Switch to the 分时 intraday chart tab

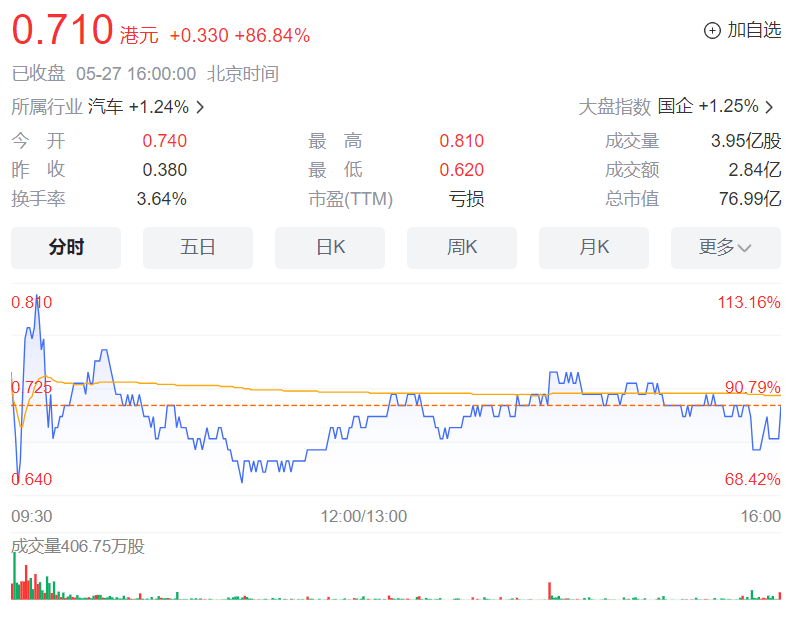[x=65, y=247]
